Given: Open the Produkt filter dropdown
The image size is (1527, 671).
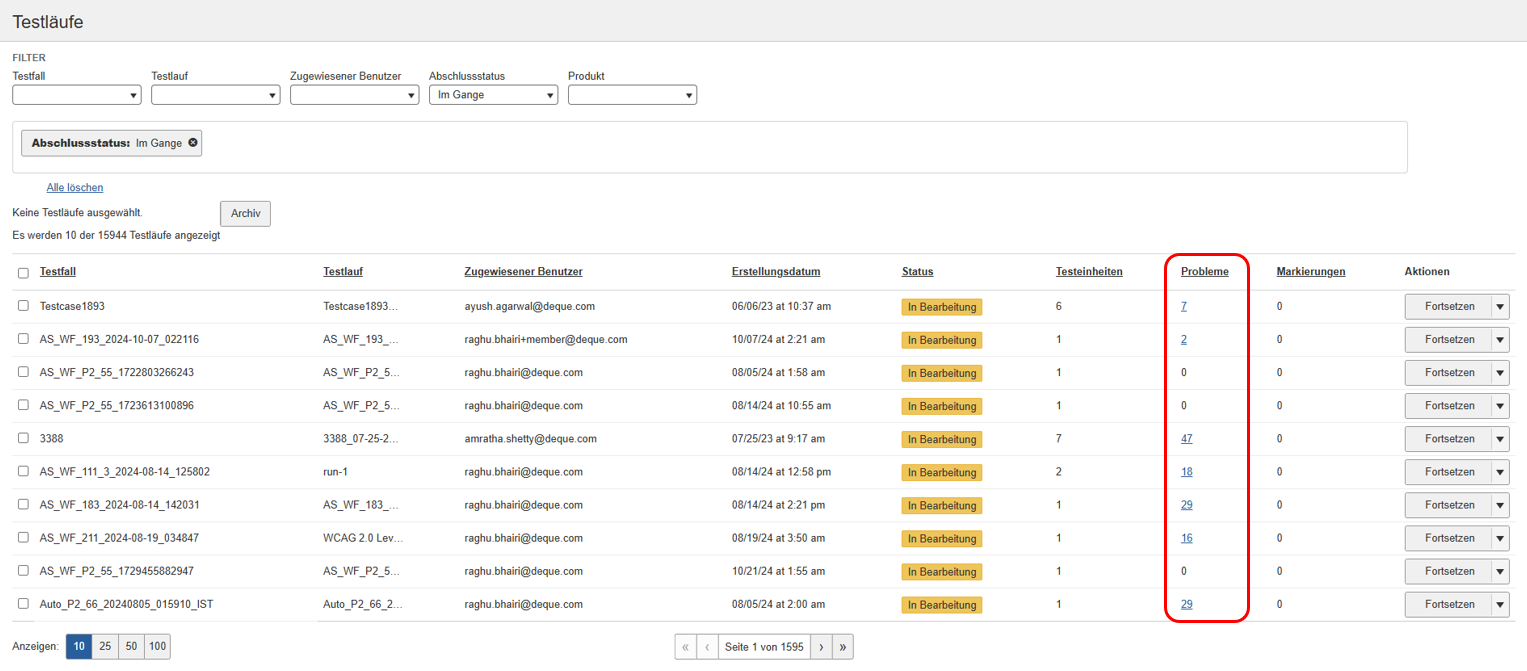Looking at the screenshot, I should pyautogui.click(x=632, y=95).
